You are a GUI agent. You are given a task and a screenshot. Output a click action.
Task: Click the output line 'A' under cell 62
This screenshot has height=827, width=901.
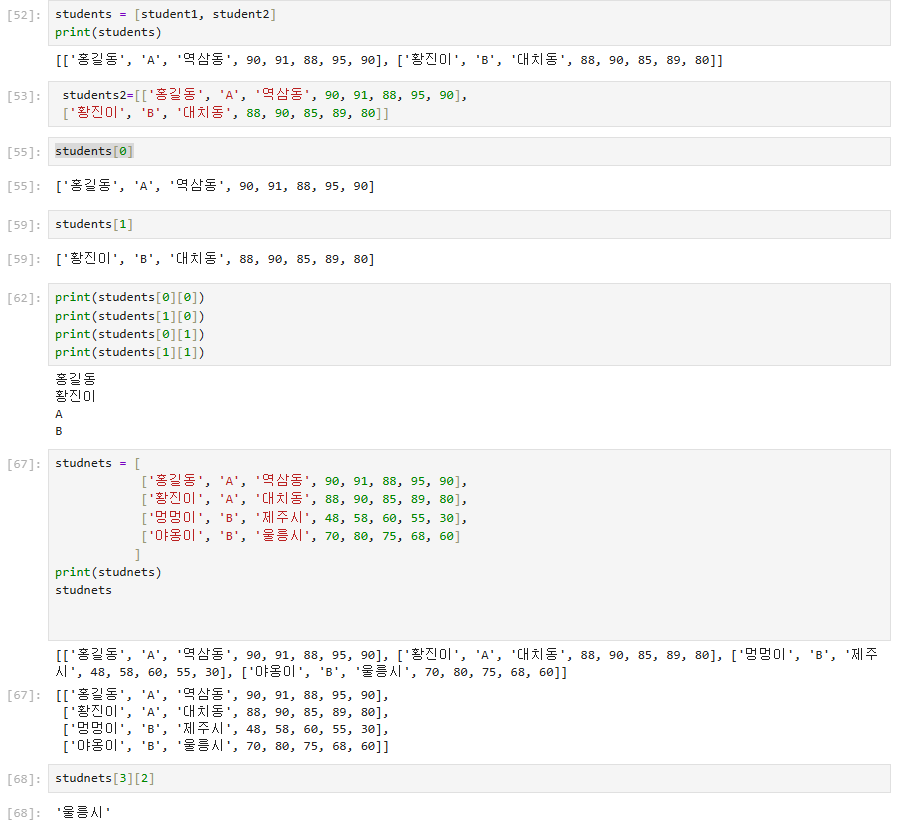pos(59,414)
